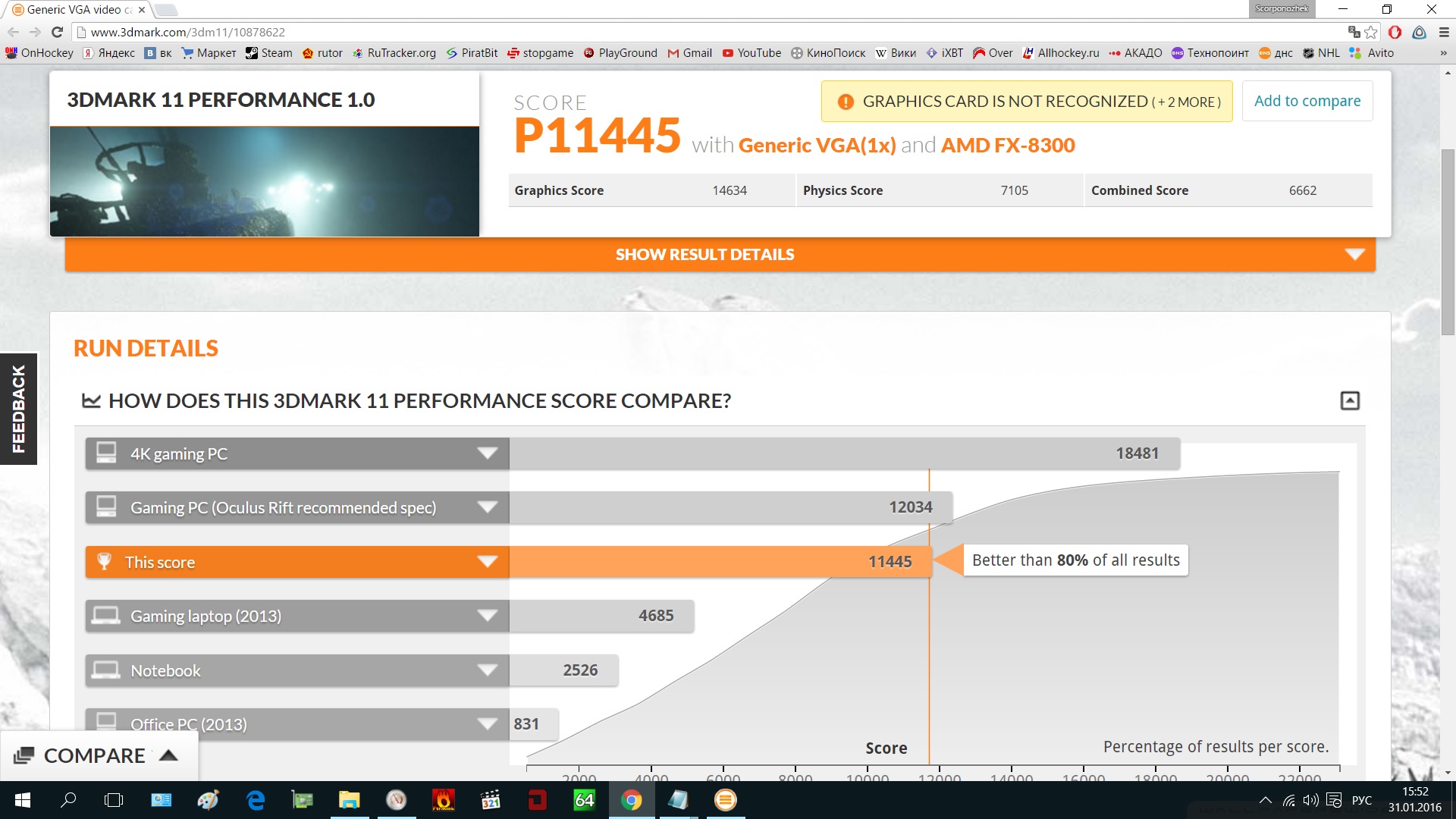Open the YouTube bookmark

[752, 53]
